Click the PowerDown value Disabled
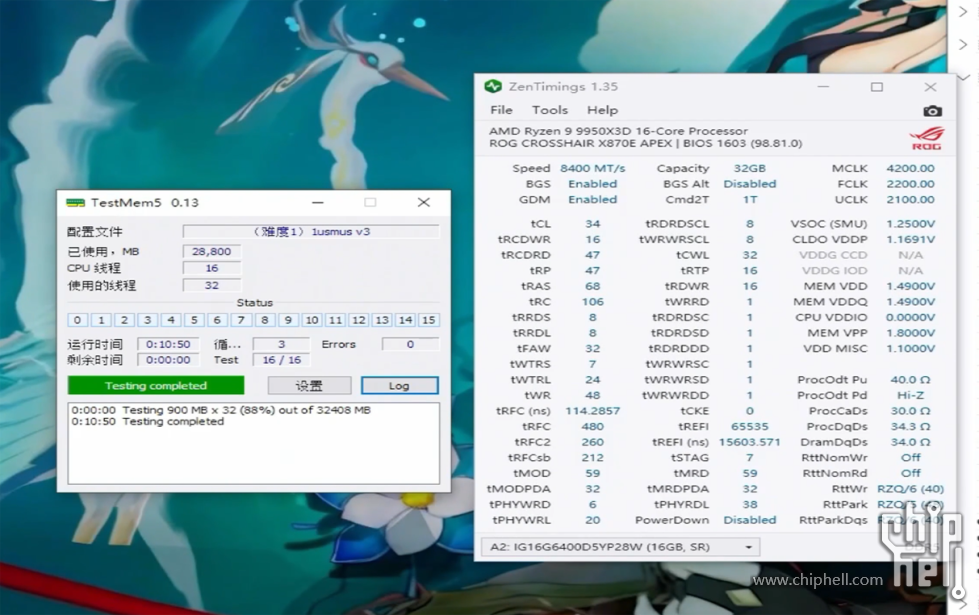Screen dimensions: 979x615 750,520
